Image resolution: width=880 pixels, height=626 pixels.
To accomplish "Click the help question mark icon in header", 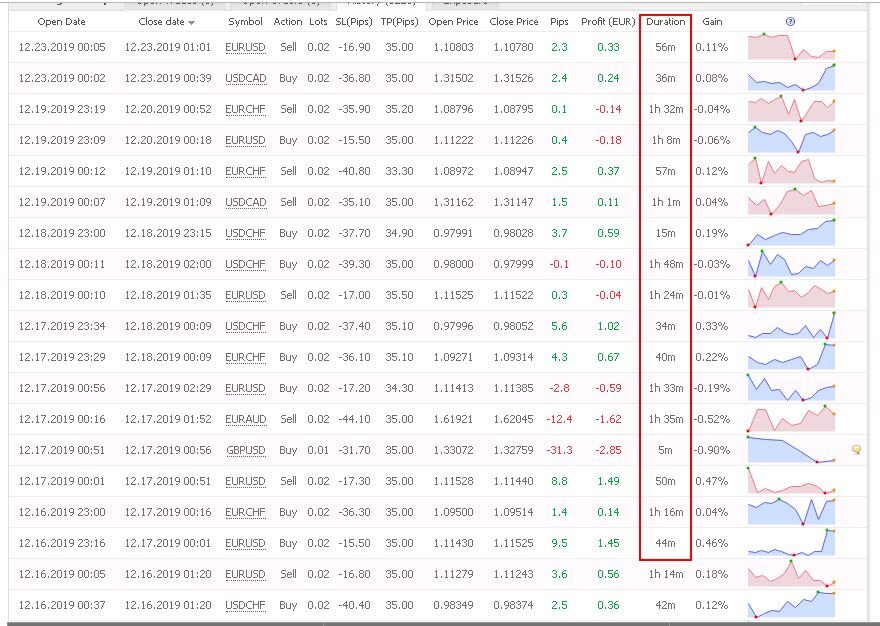I will pos(790,22).
